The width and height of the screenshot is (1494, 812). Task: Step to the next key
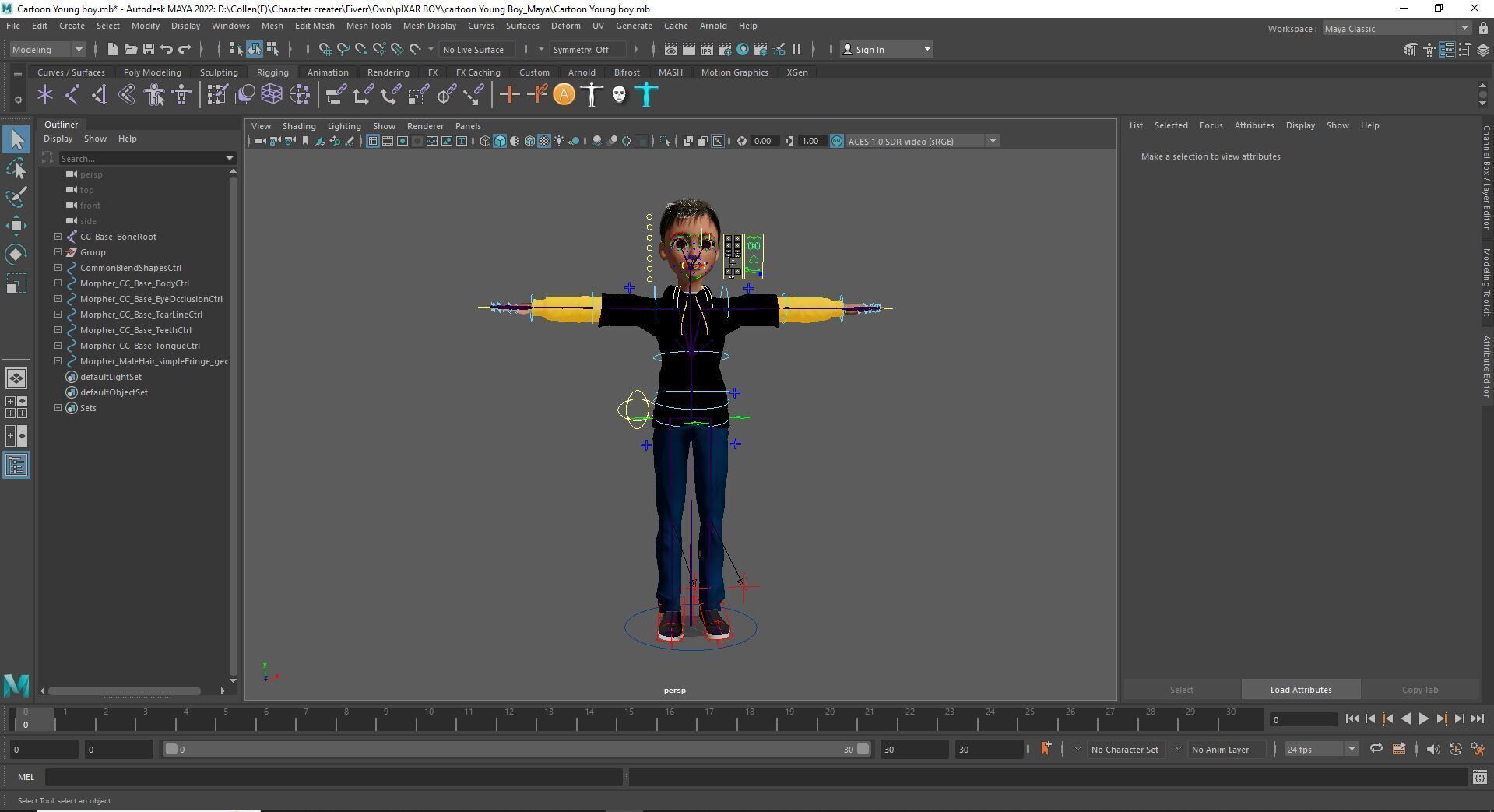pos(1441,719)
